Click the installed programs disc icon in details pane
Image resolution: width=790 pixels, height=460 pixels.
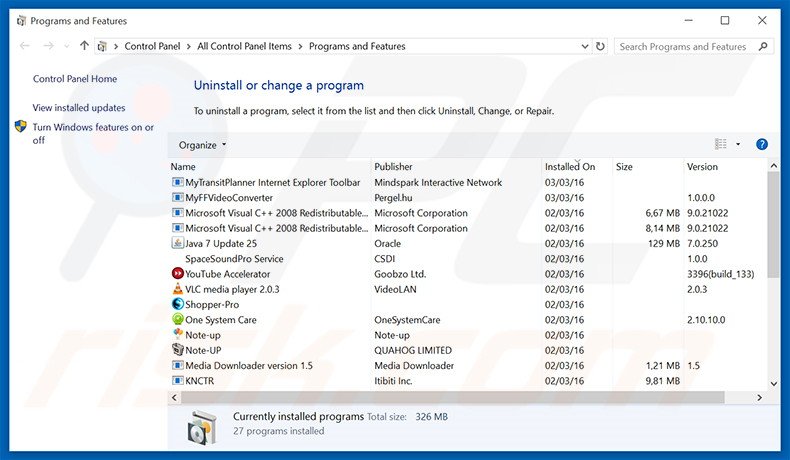[x=203, y=428]
